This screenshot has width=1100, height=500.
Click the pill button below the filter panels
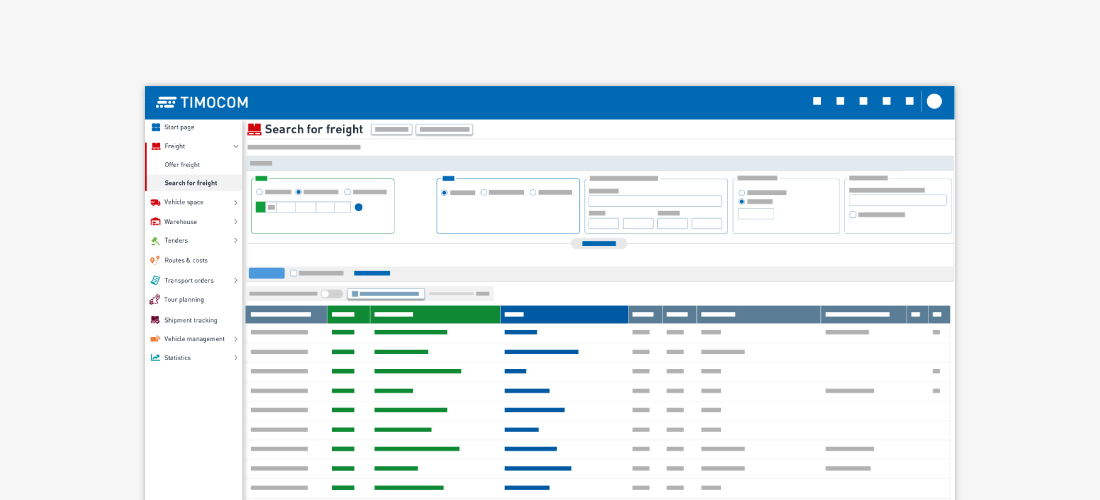click(598, 243)
